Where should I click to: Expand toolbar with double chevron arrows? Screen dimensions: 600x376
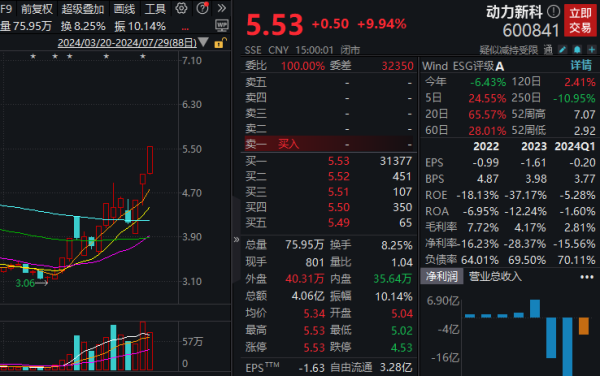coord(222,8)
